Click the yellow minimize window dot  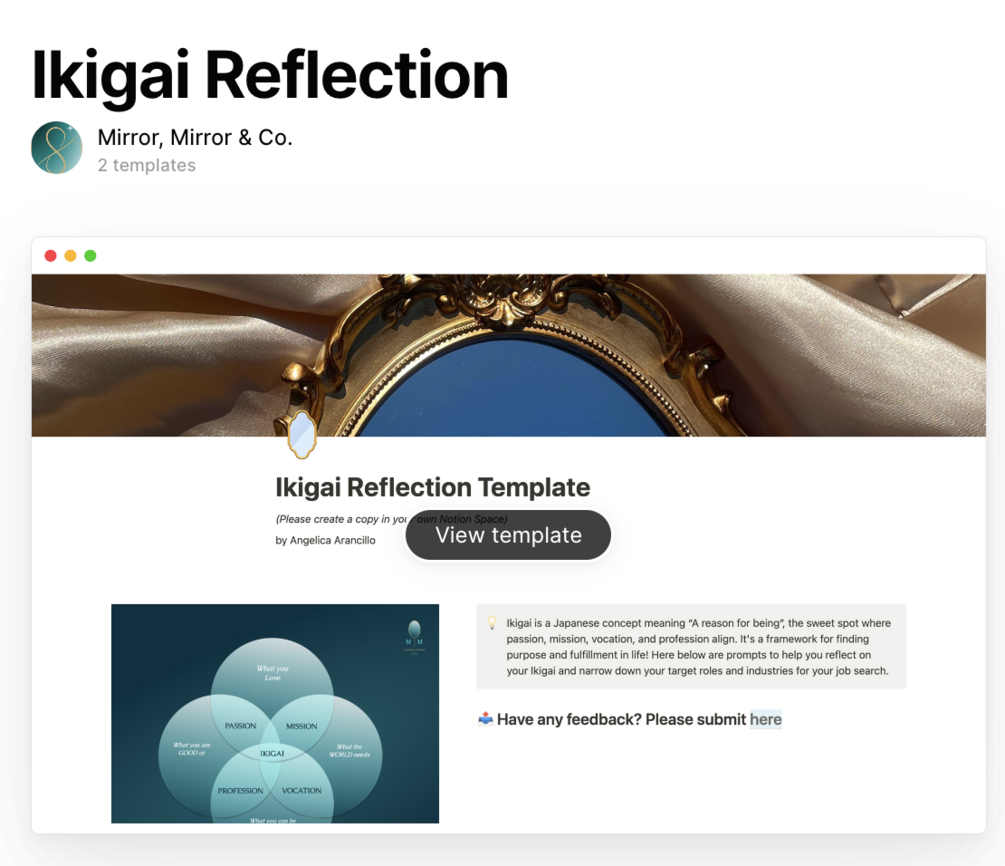click(x=71, y=256)
